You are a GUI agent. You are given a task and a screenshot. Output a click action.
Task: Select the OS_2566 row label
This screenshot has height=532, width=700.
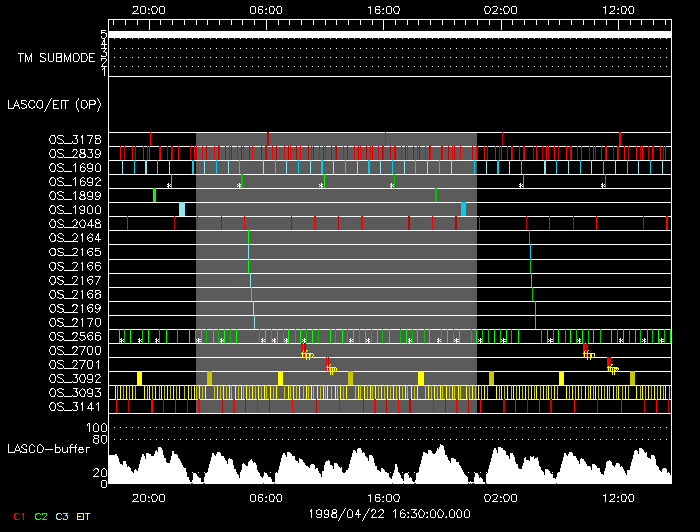pos(75,336)
